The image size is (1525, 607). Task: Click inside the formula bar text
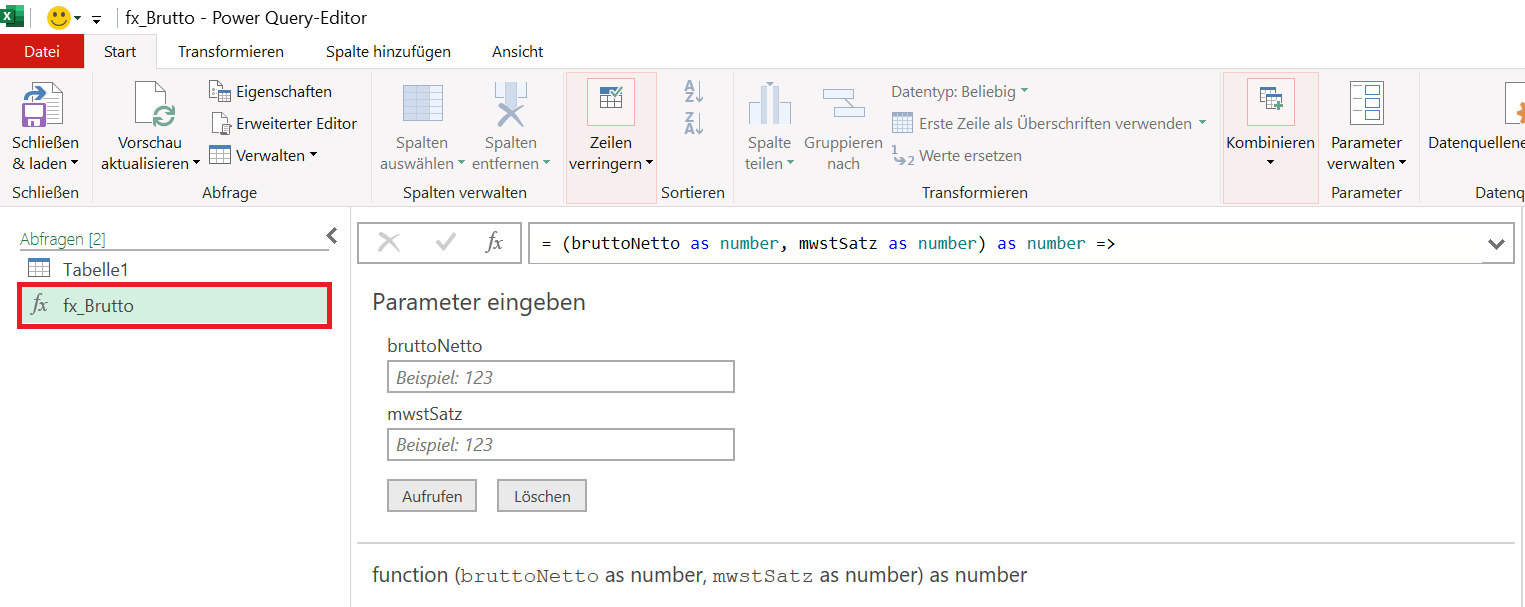pyautogui.click(x=828, y=243)
